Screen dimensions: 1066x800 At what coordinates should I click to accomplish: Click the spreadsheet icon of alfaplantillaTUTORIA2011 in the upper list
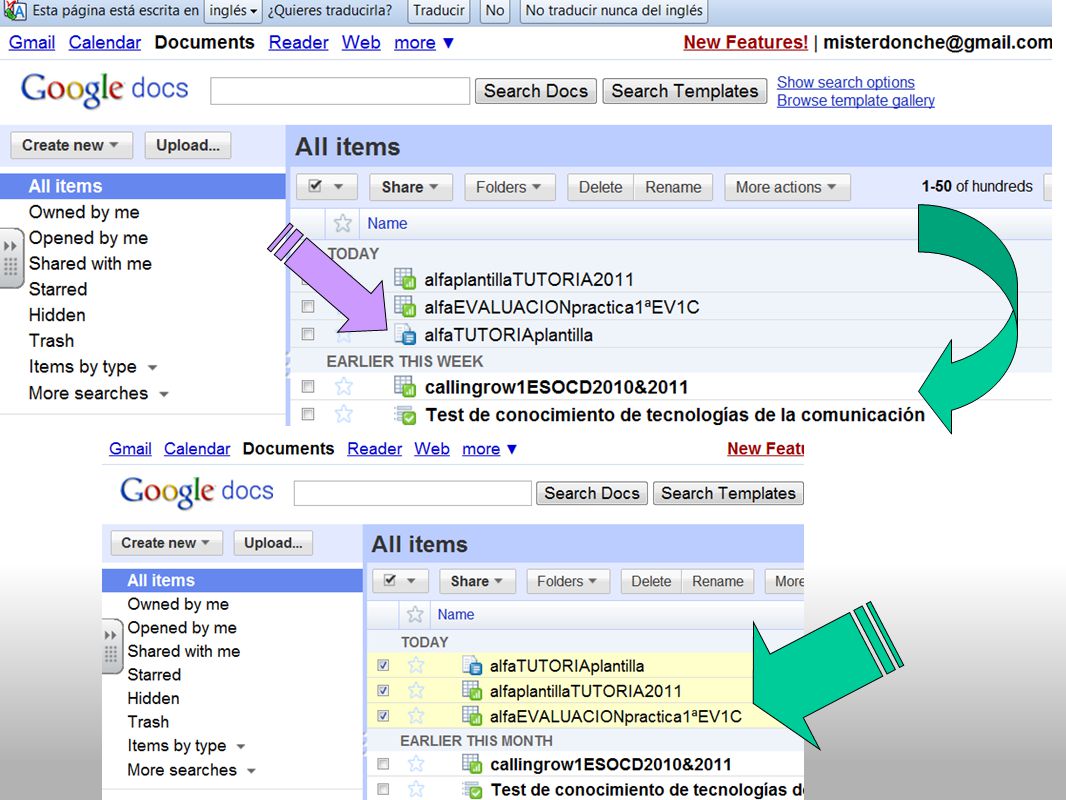(405, 279)
